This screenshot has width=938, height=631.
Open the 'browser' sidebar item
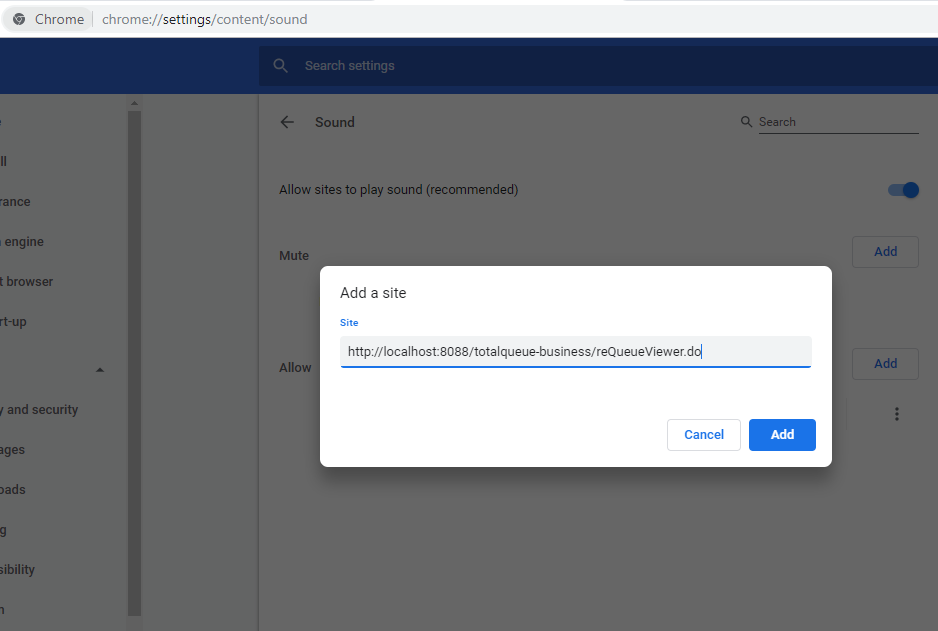[x=26, y=282]
